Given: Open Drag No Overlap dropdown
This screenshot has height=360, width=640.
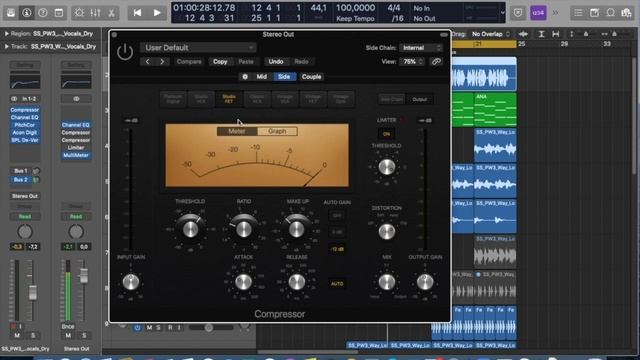Looking at the screenshot, I should click(490, 34).
